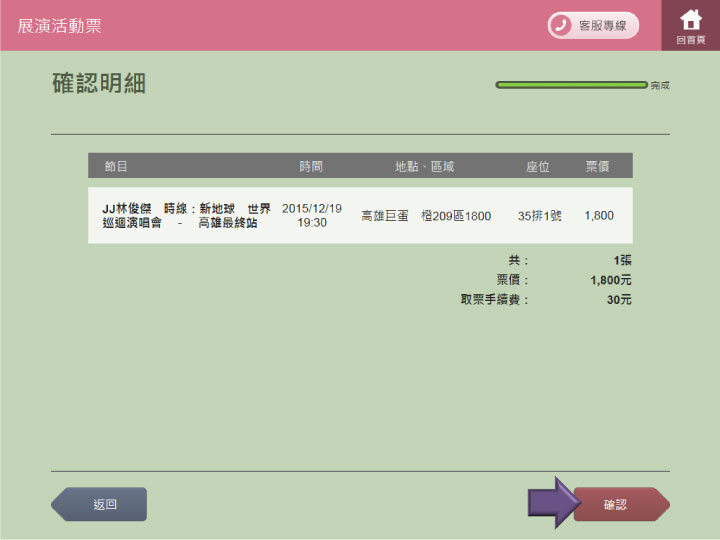Select the JJ林俊傑 concert program name
This screenshot has width=720, height=540.
click(x=186, y=215)
